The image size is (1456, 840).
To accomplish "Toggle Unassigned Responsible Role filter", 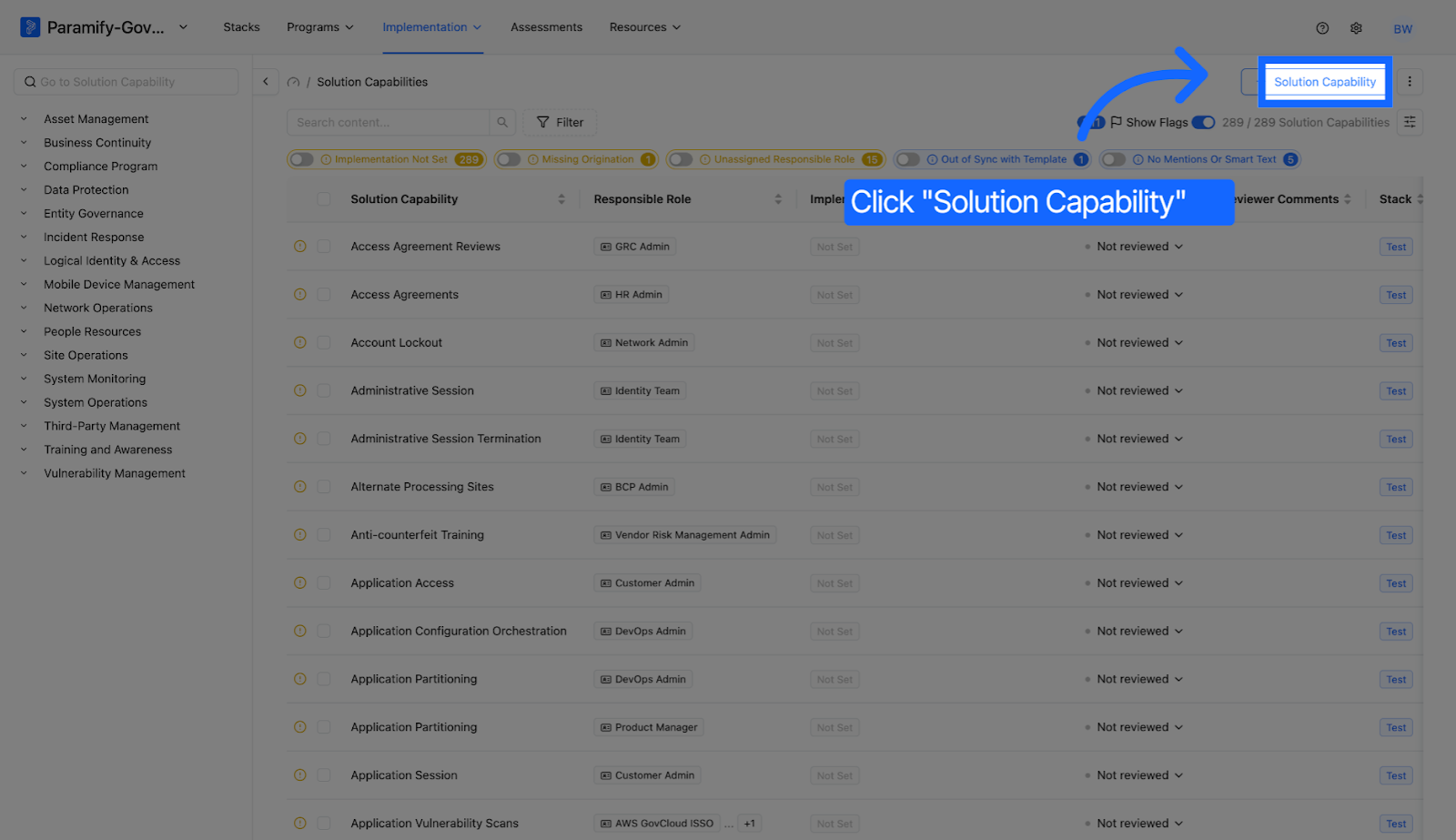I will pyautogui.click(x=681, y=159).
